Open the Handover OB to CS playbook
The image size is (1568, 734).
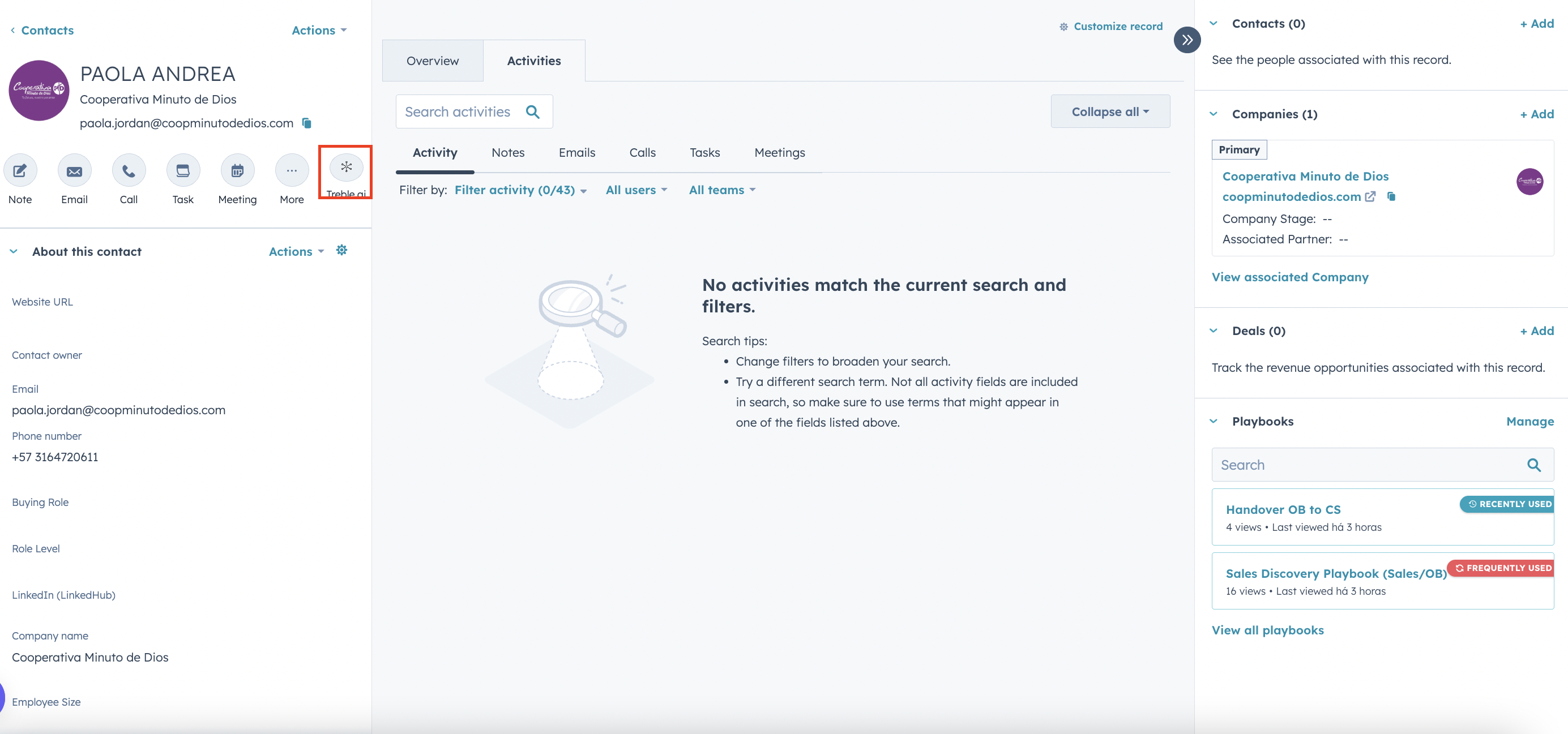(1283, 509)
